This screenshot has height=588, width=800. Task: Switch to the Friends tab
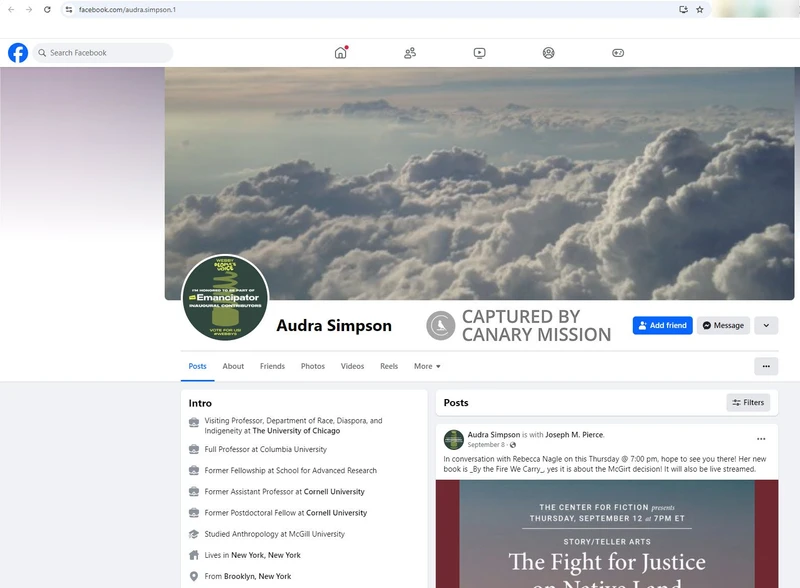coord(272,366)
